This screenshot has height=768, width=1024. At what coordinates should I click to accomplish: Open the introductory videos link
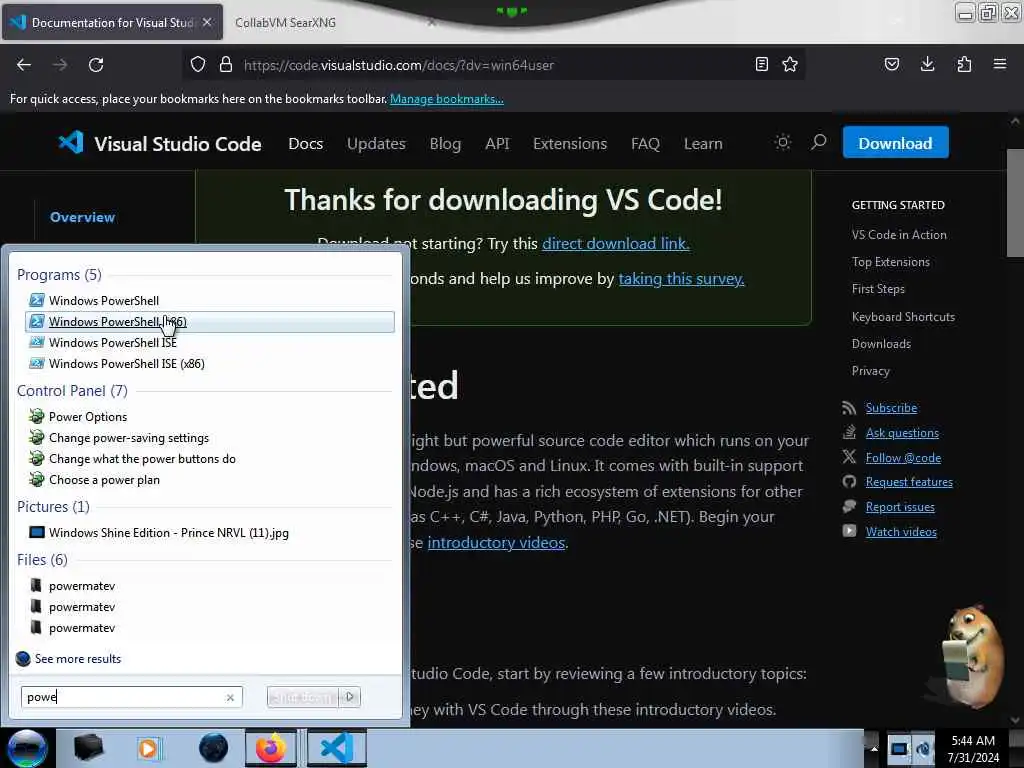pos(496,543)
